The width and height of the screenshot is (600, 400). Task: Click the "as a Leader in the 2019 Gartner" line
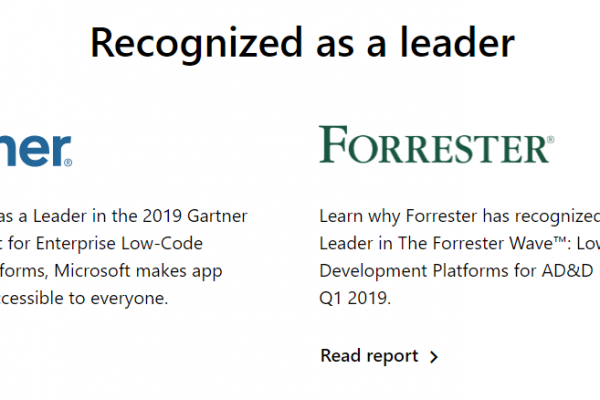coord(123,216)
